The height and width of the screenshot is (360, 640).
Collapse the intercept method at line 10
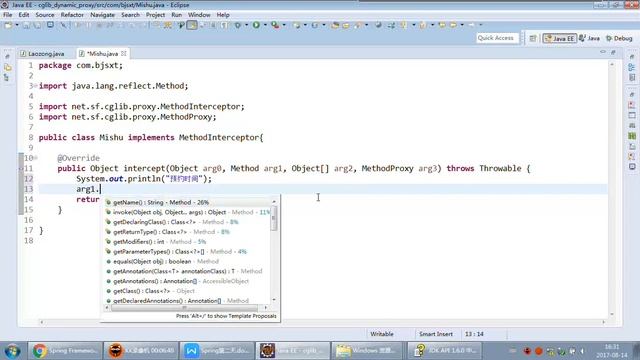(x=36, y=158)
